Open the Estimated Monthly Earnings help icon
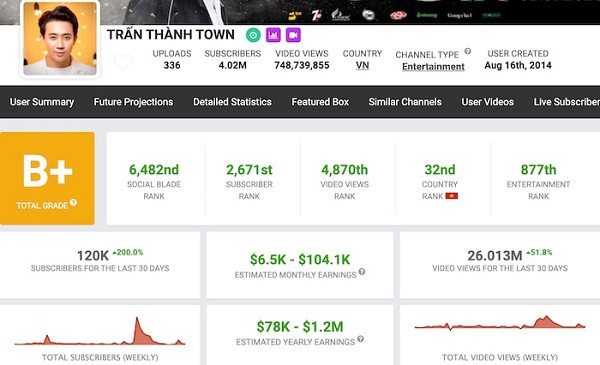 coord(362,272)
